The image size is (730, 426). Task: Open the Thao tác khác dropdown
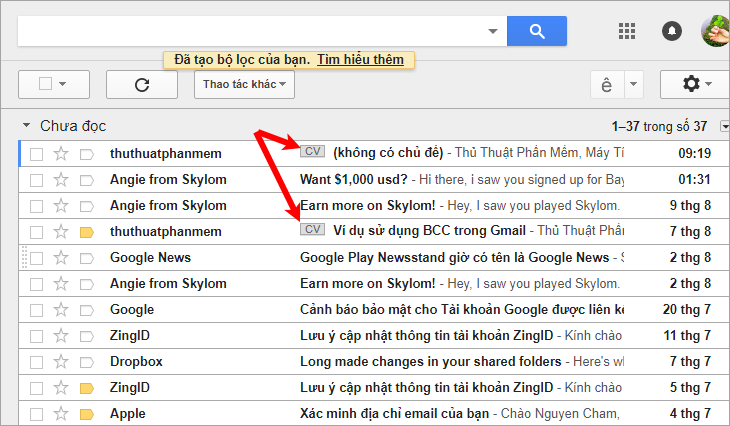[244, 85]
